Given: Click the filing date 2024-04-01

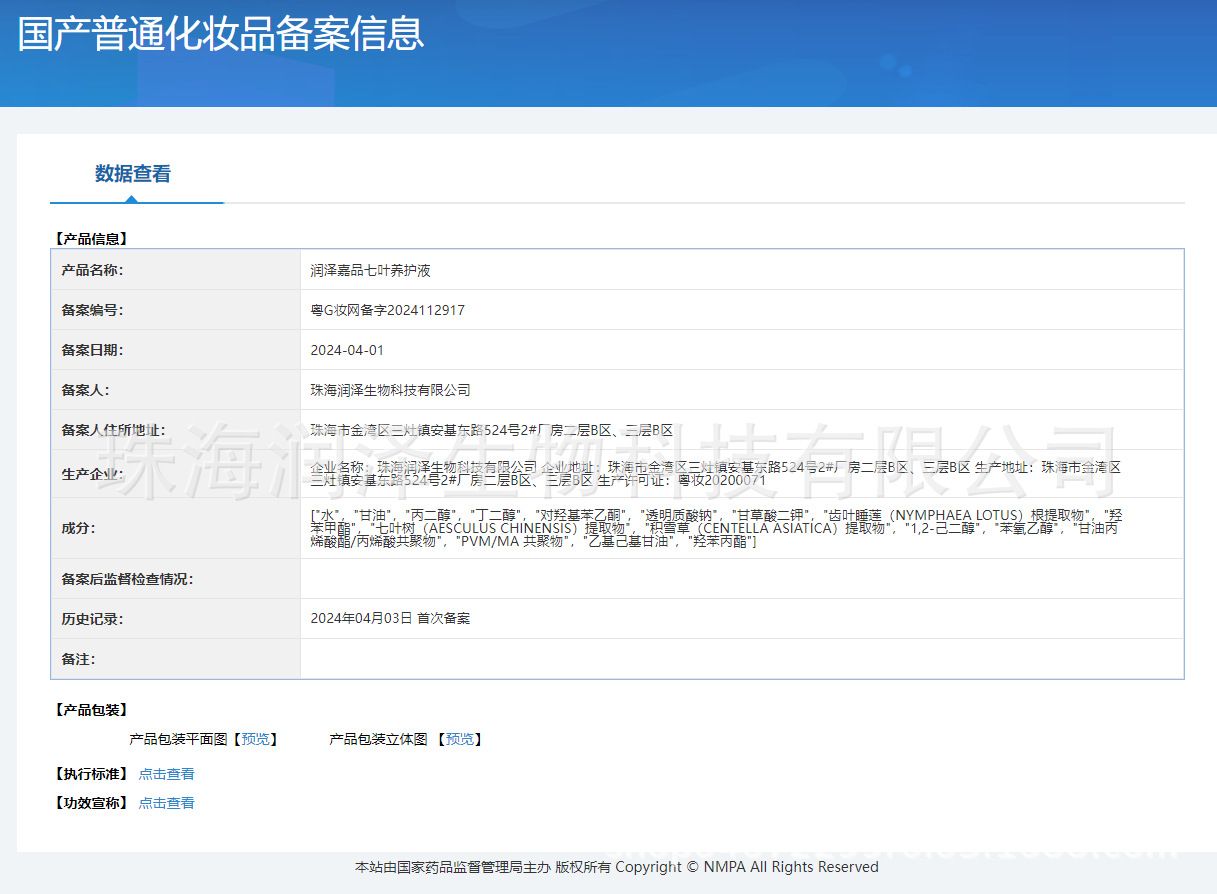Looking at the screenshot, I should [347, 350].
